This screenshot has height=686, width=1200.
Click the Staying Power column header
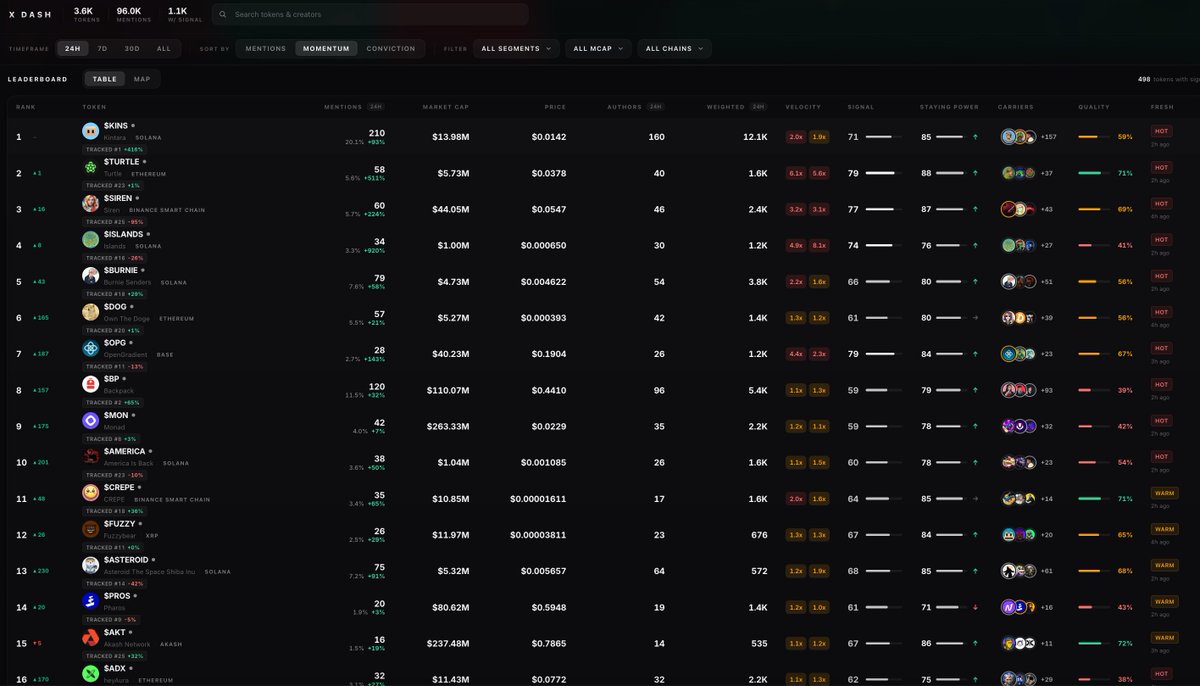[949, 106]
